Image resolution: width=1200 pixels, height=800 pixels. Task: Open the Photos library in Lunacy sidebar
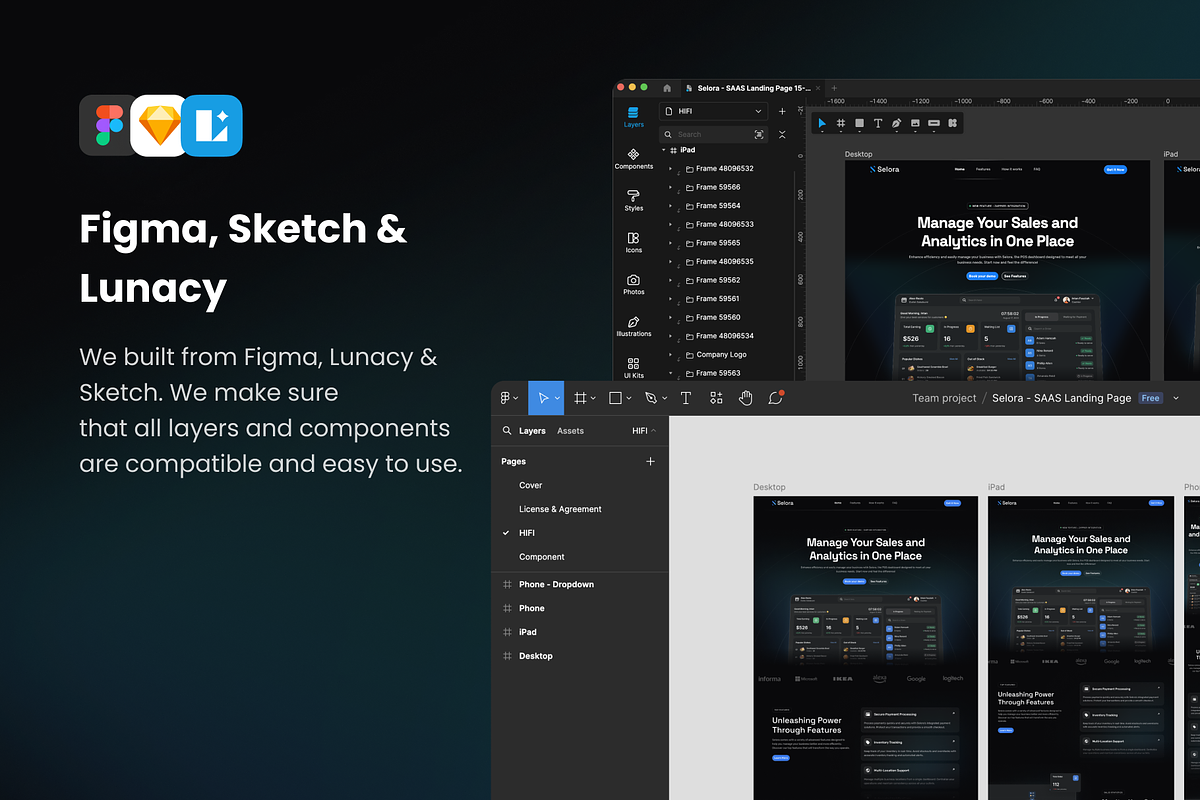tap(633, 285)
